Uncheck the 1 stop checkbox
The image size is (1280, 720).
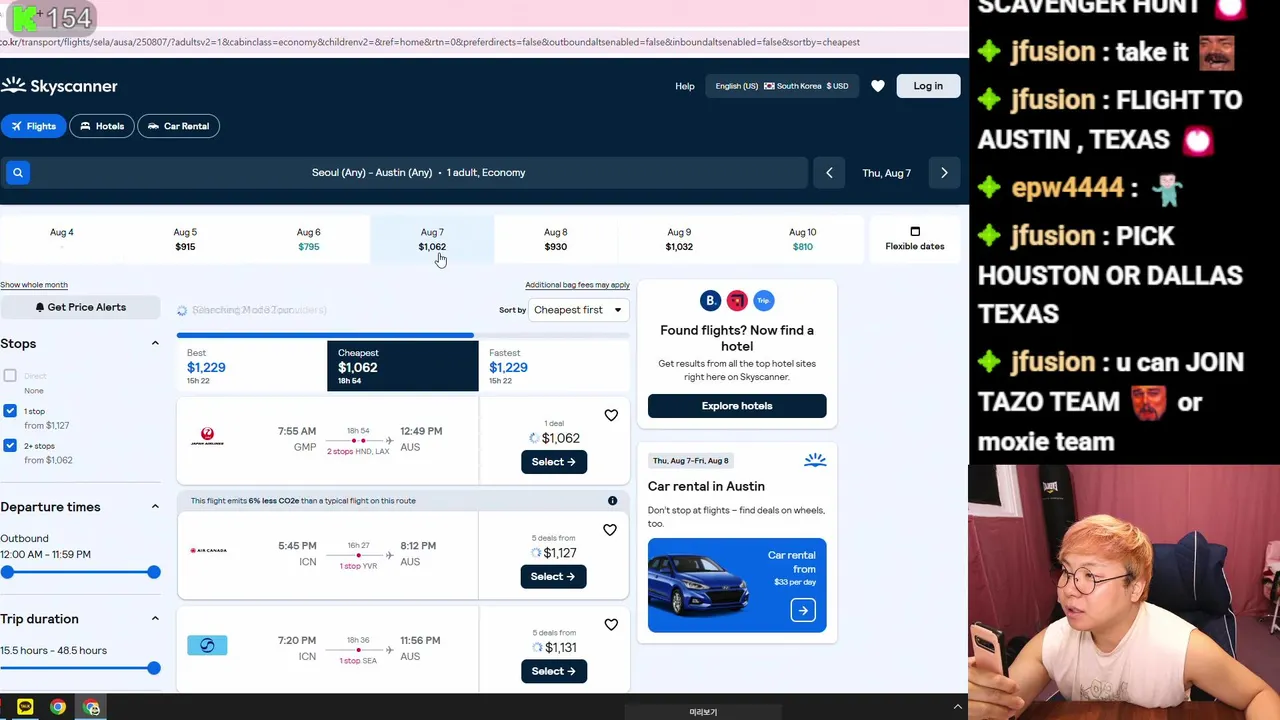tap(10, 411)
